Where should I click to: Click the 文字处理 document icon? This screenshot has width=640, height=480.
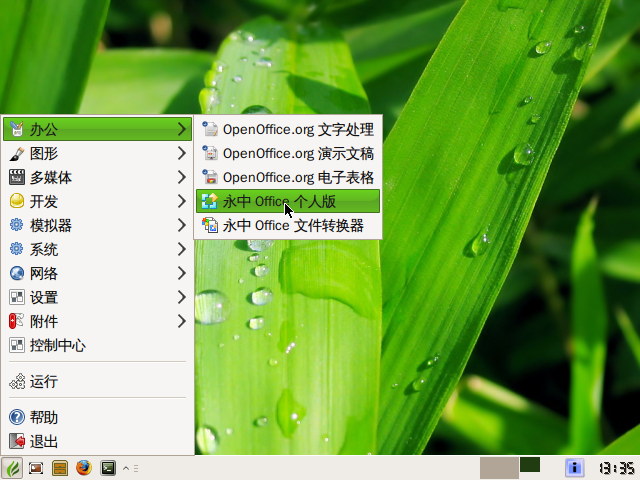[210, 129]
